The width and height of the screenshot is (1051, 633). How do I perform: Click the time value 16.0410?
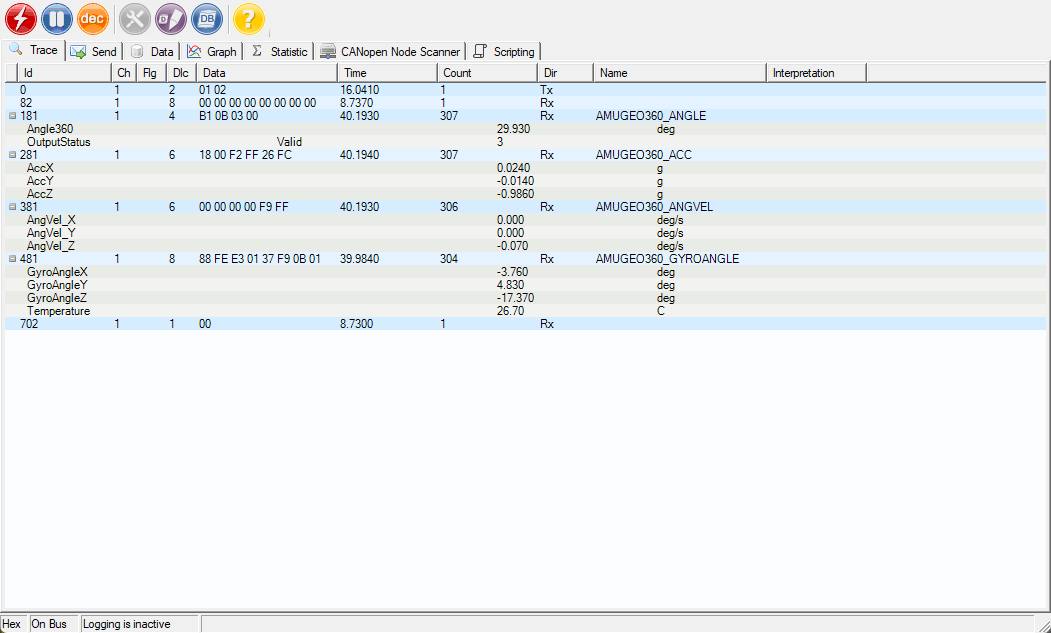tap(359, 90)
